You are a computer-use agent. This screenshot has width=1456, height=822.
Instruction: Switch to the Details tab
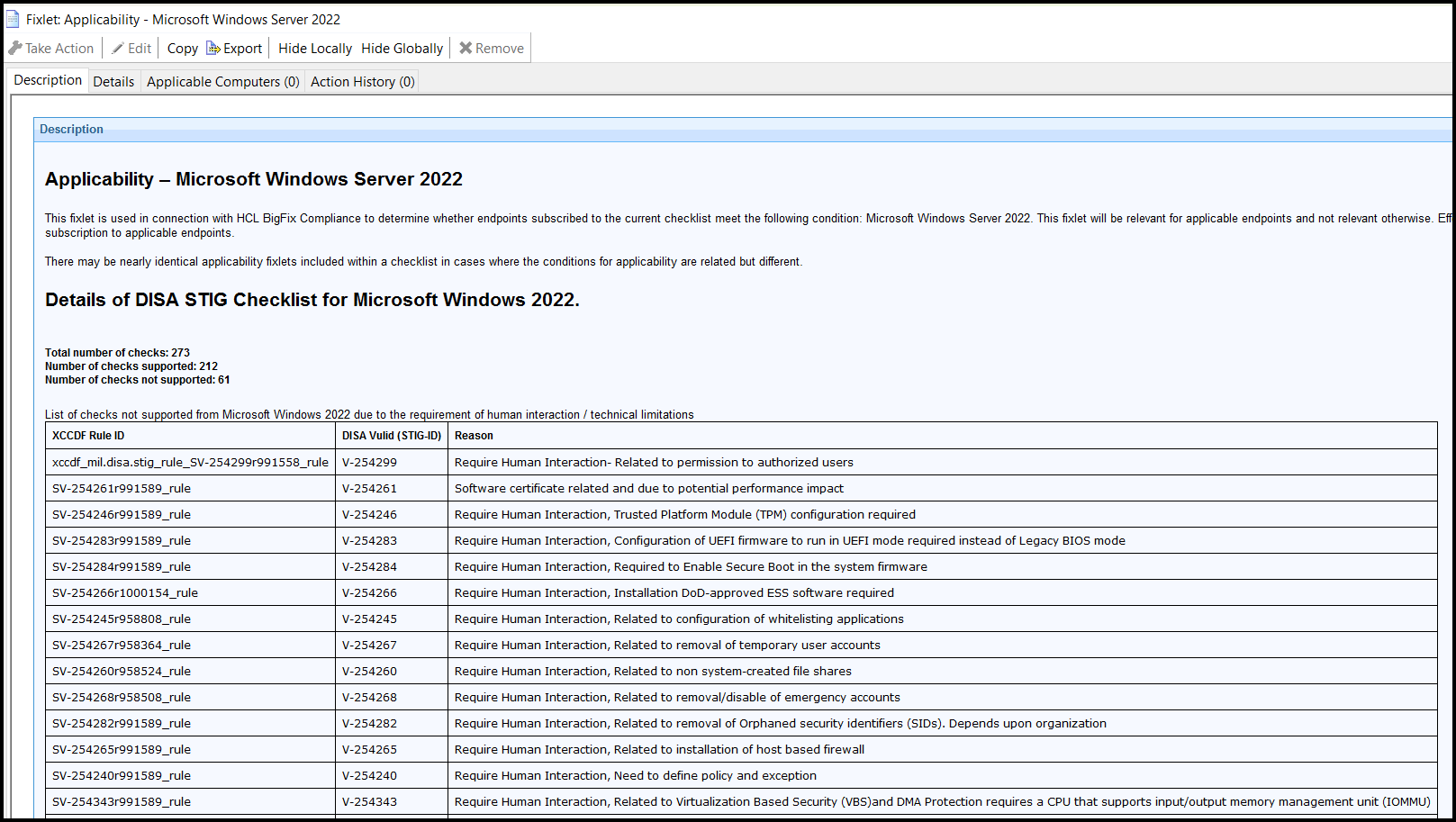coord(113,81)
